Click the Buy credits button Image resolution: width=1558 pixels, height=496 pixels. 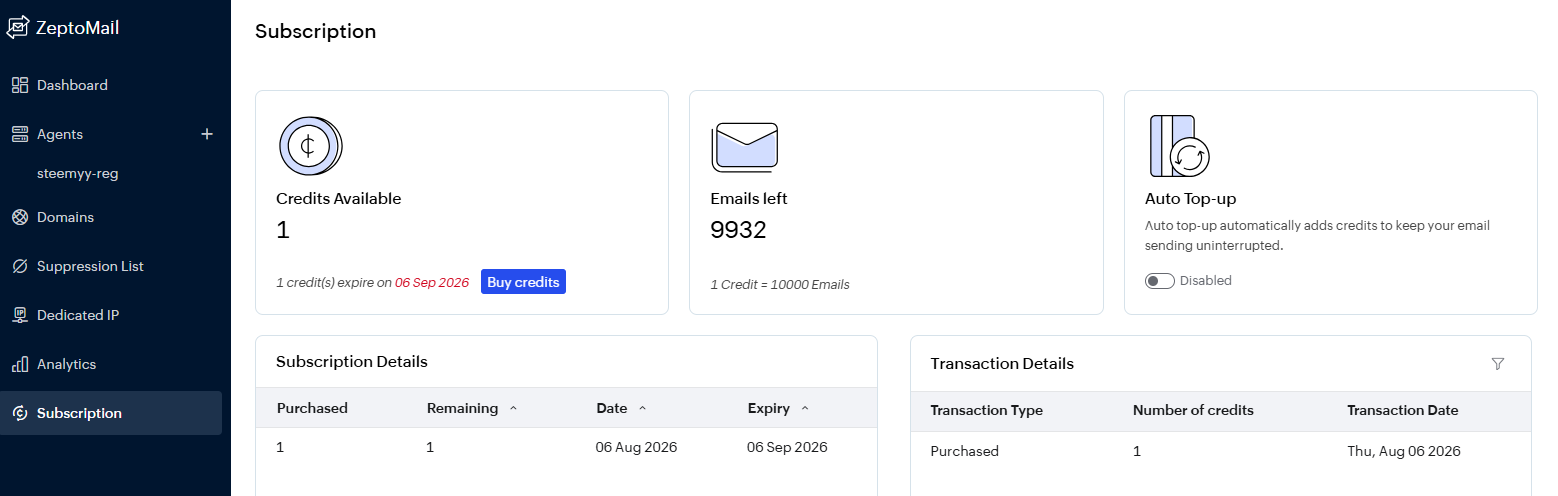pos(523,282)
